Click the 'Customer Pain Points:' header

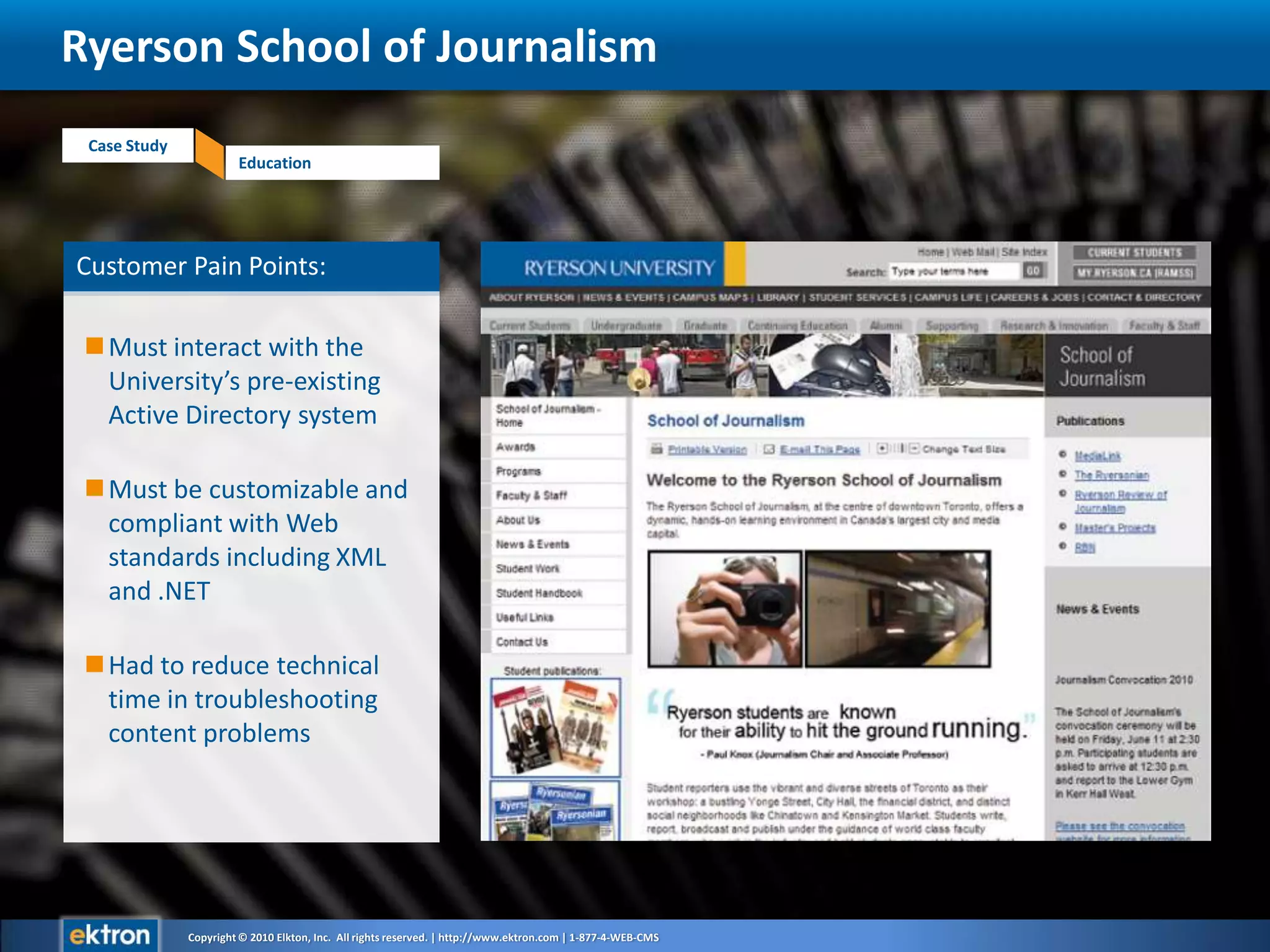pos(201,266)
